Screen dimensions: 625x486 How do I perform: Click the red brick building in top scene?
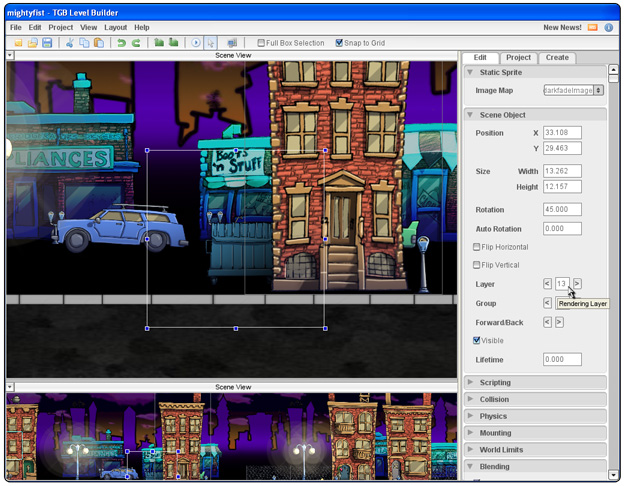pos(339,175)
